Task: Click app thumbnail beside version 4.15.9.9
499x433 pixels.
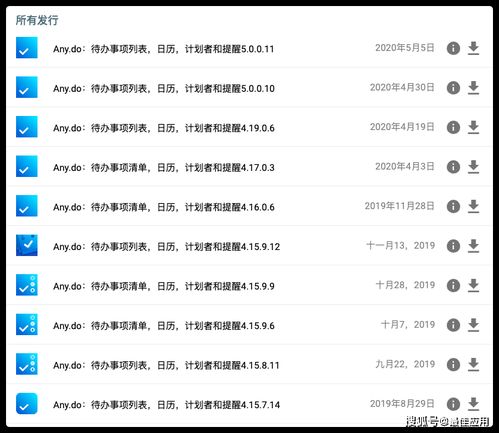Action: 27,285
